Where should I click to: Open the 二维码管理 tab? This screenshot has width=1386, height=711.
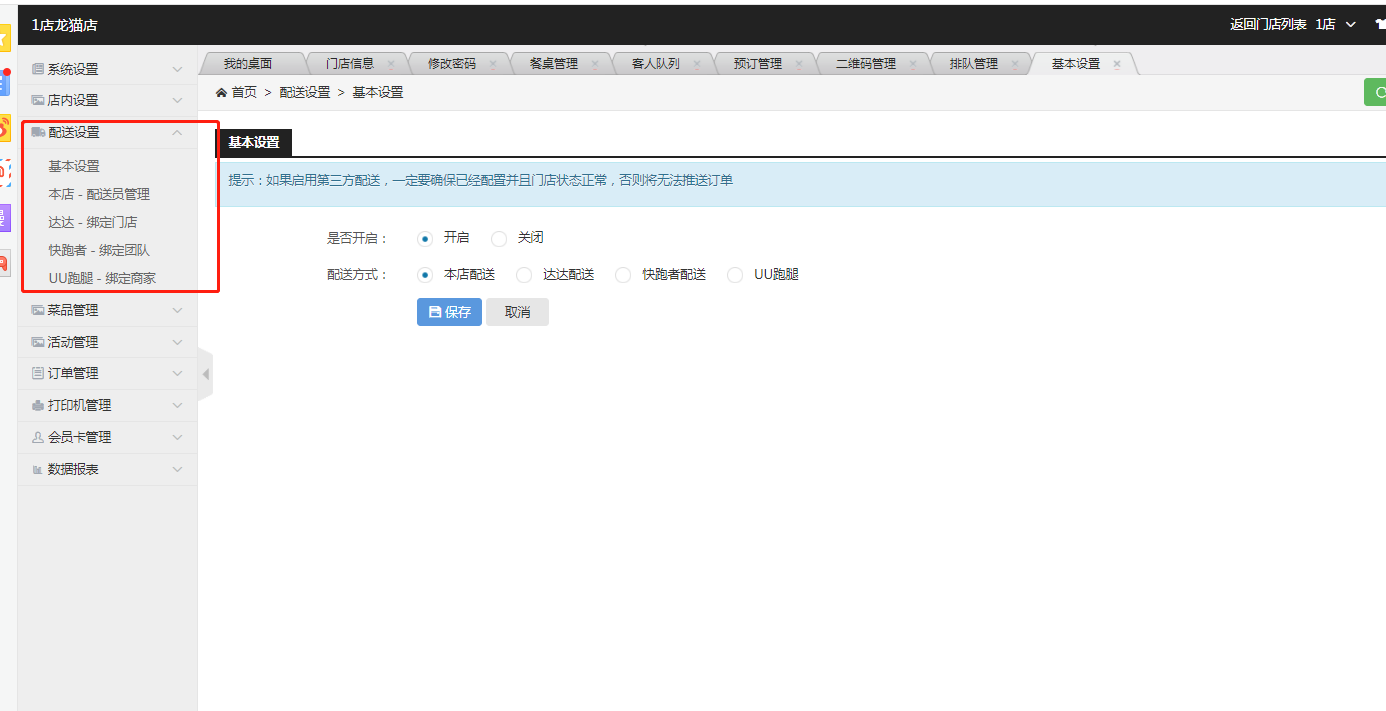pyautogui.click(x=865, y=64)
